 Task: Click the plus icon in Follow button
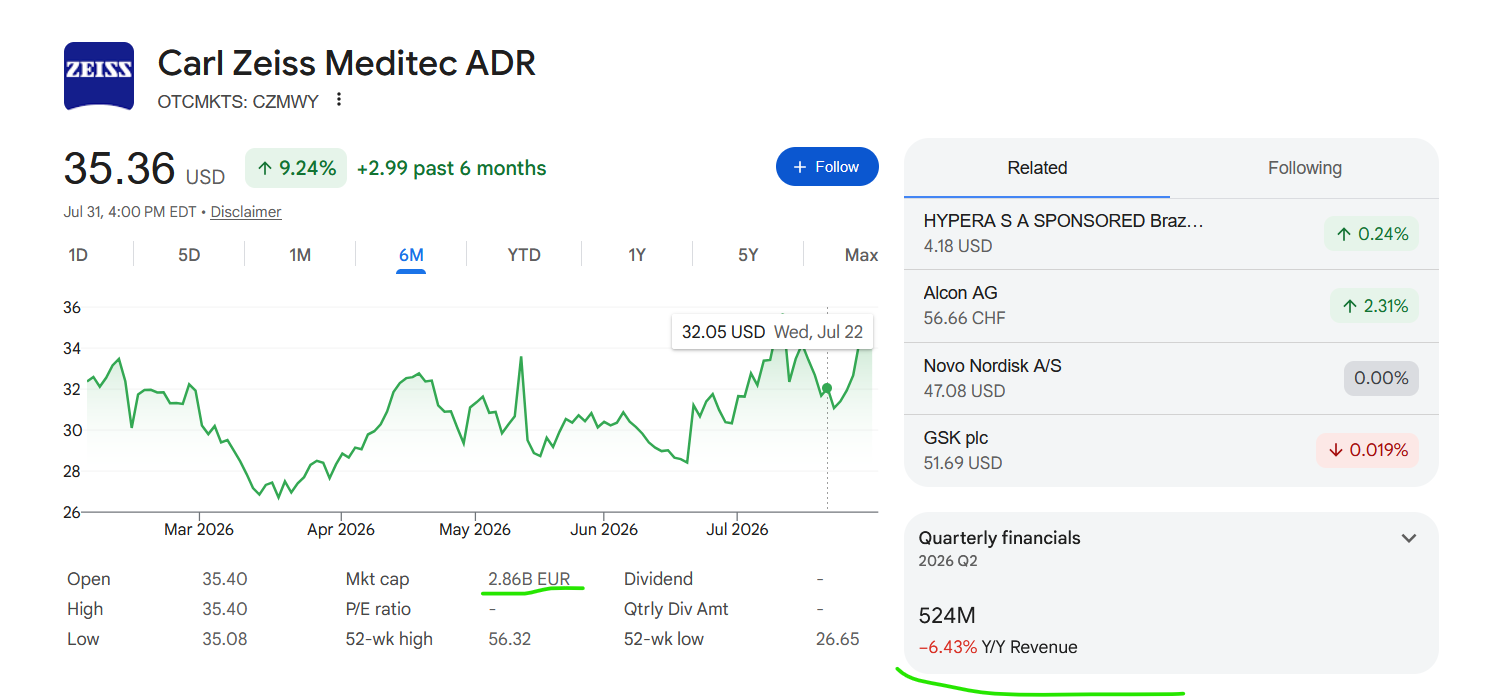point(799,167)
